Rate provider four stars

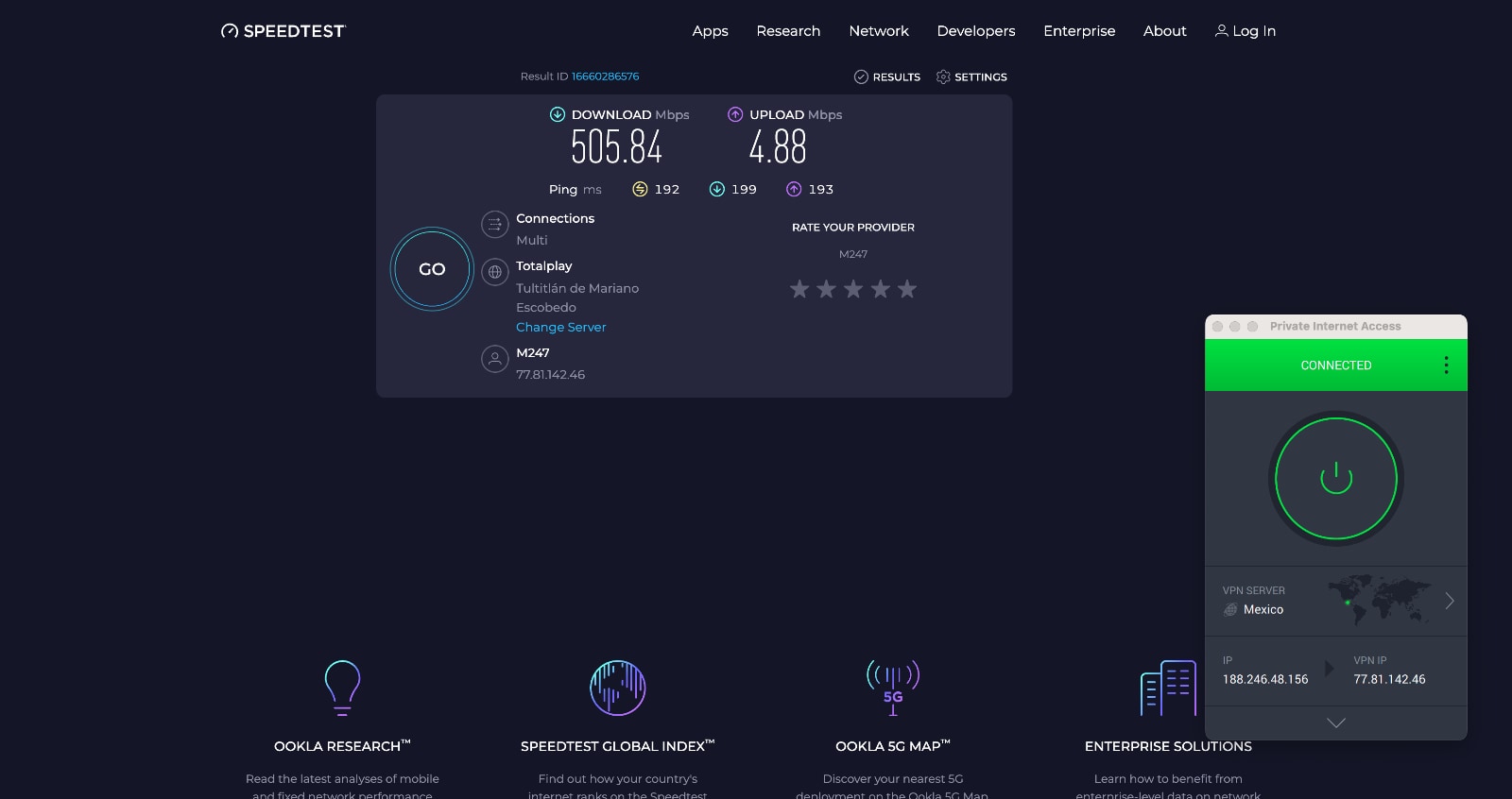tap(880, 289)
